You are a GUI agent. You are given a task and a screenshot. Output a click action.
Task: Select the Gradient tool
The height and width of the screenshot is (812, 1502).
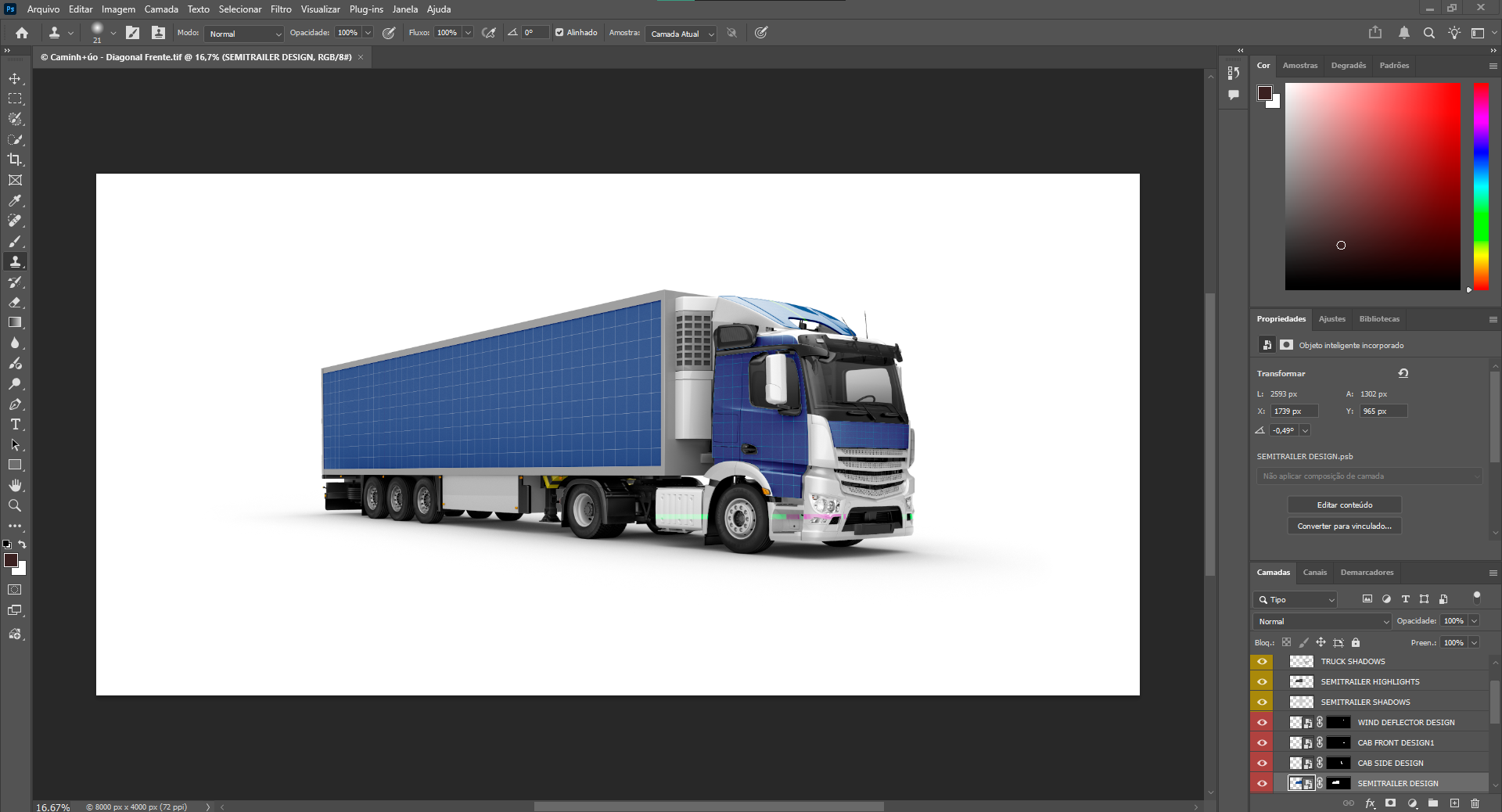[15, 322]
